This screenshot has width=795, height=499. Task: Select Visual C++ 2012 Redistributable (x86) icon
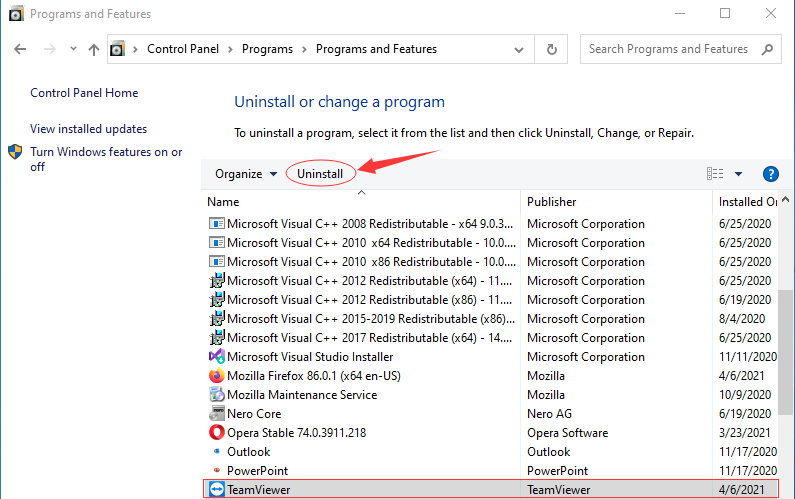point(216,300)
